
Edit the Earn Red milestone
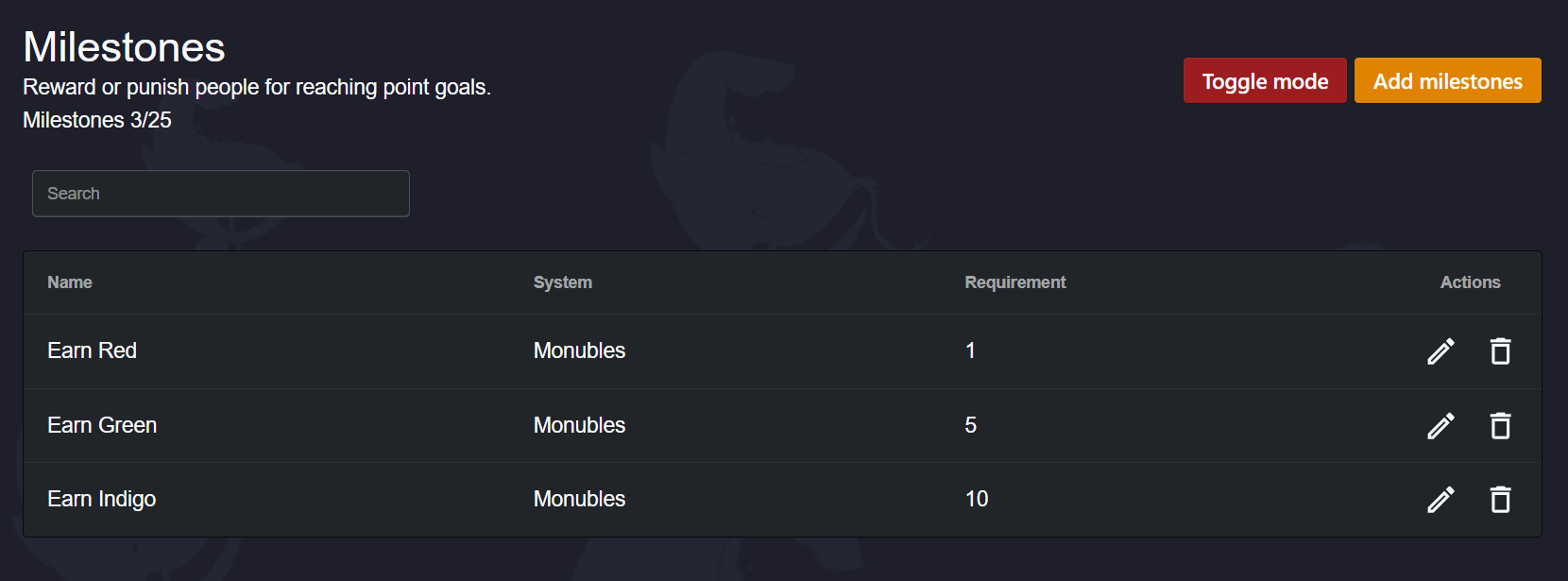tap(1440, 351)
